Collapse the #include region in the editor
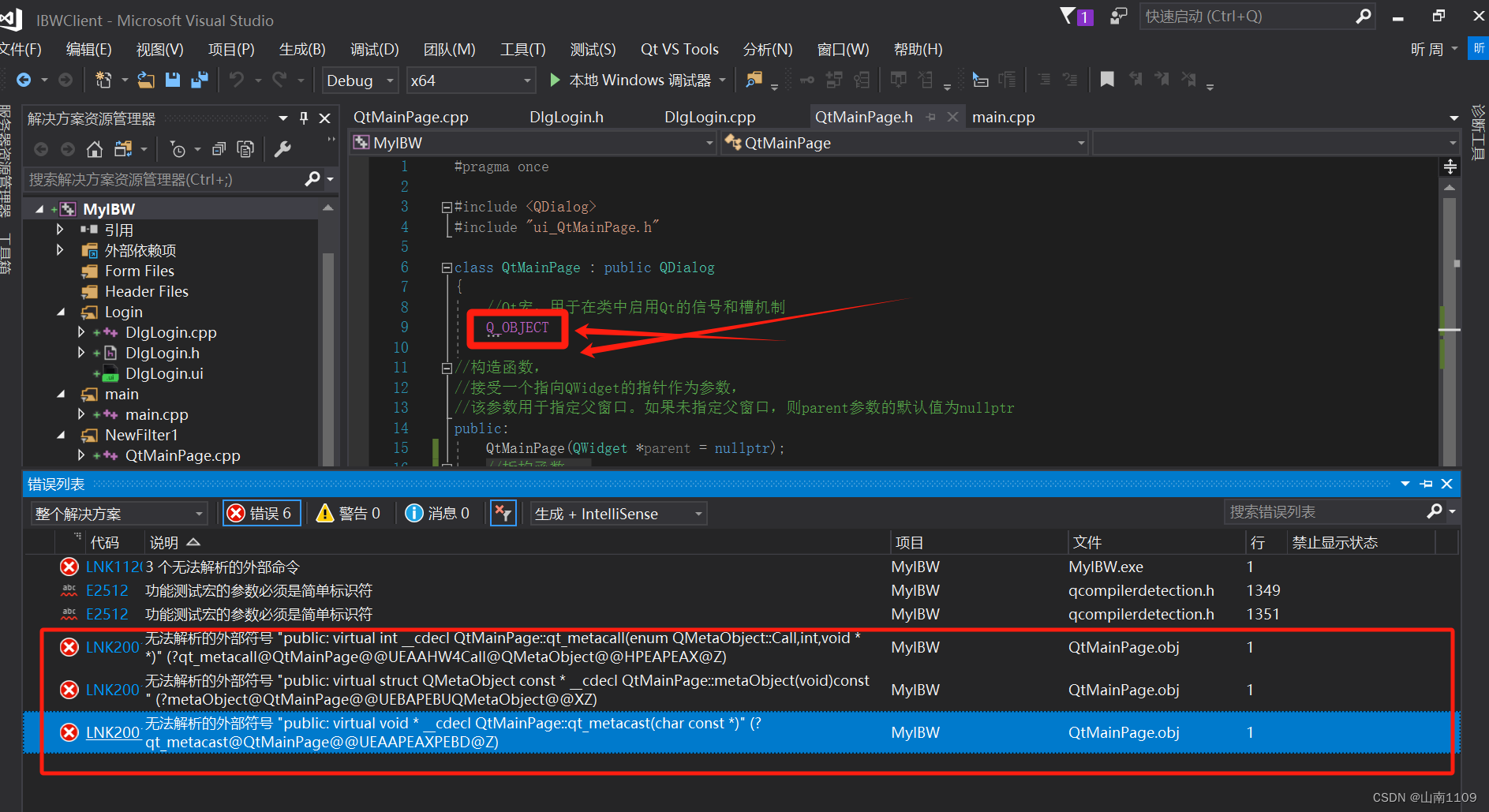Screen dimensions: 1489x812 (x=447, y=207)
